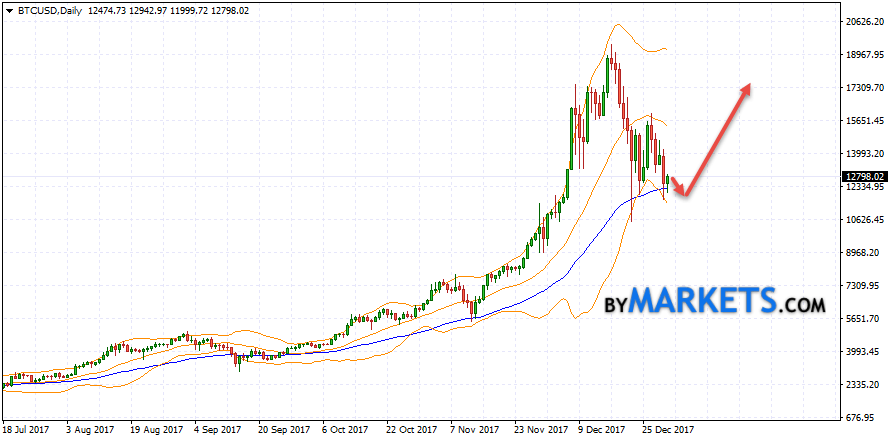Select the 18 Jul 2017 date label
The width and height of the screenshot is (888, 441).
(x=28, y=429)
